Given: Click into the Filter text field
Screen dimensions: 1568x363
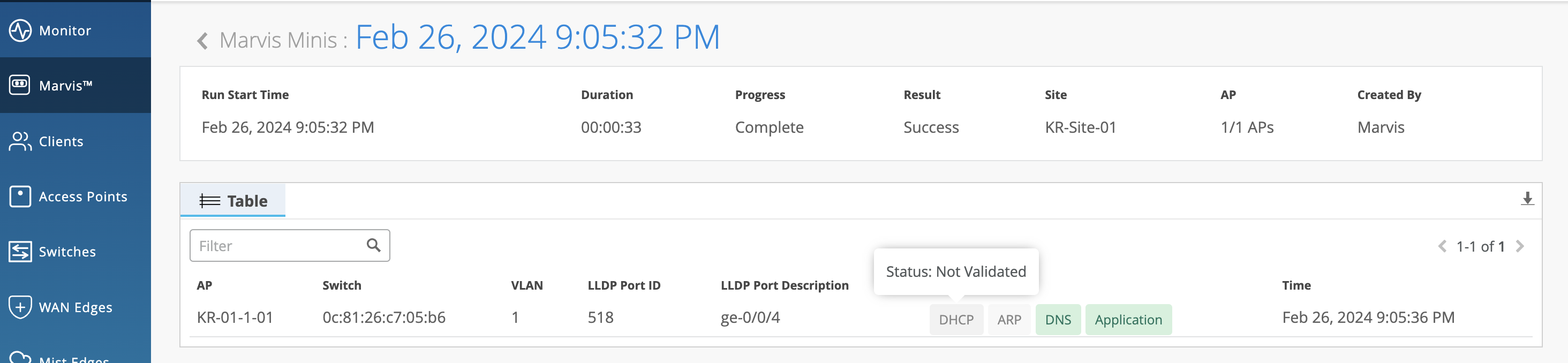Looking at the screenshot, I should coord(277,246).
